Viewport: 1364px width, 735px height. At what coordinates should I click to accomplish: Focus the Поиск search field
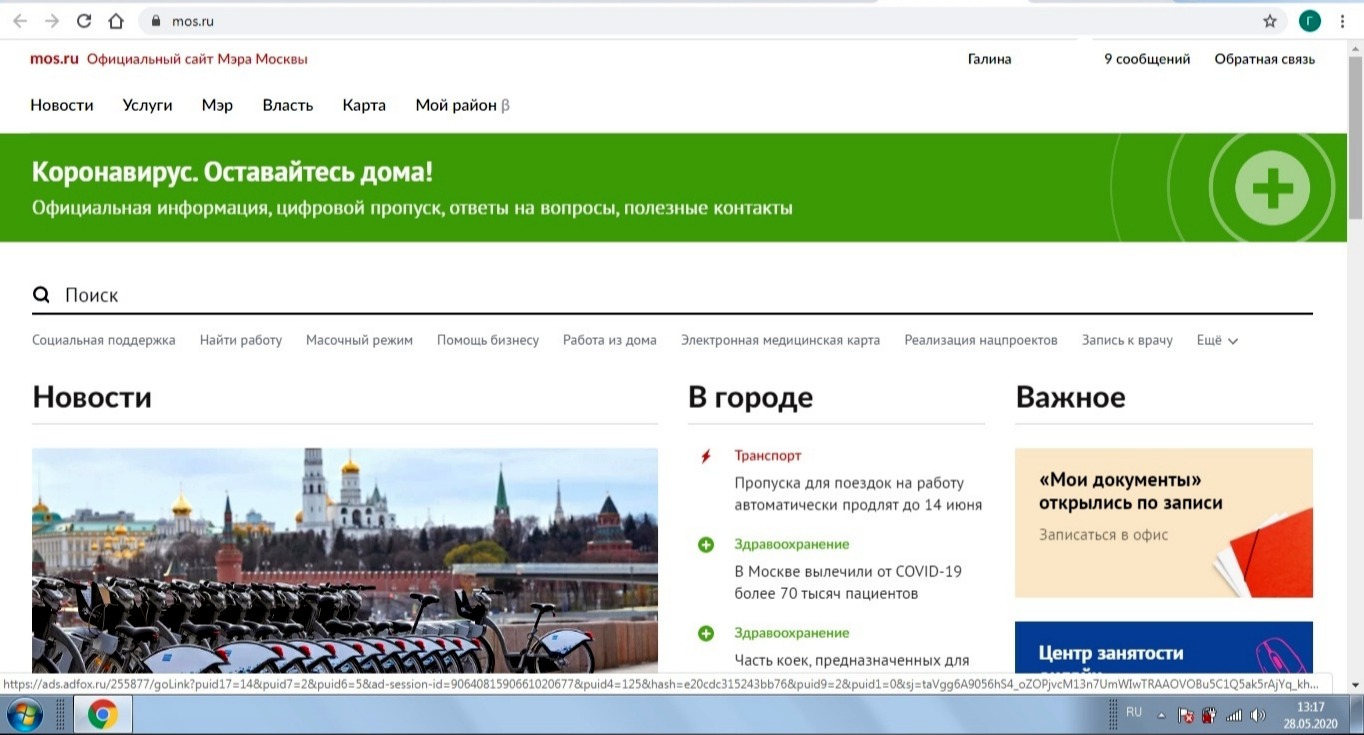click(672, 295)
